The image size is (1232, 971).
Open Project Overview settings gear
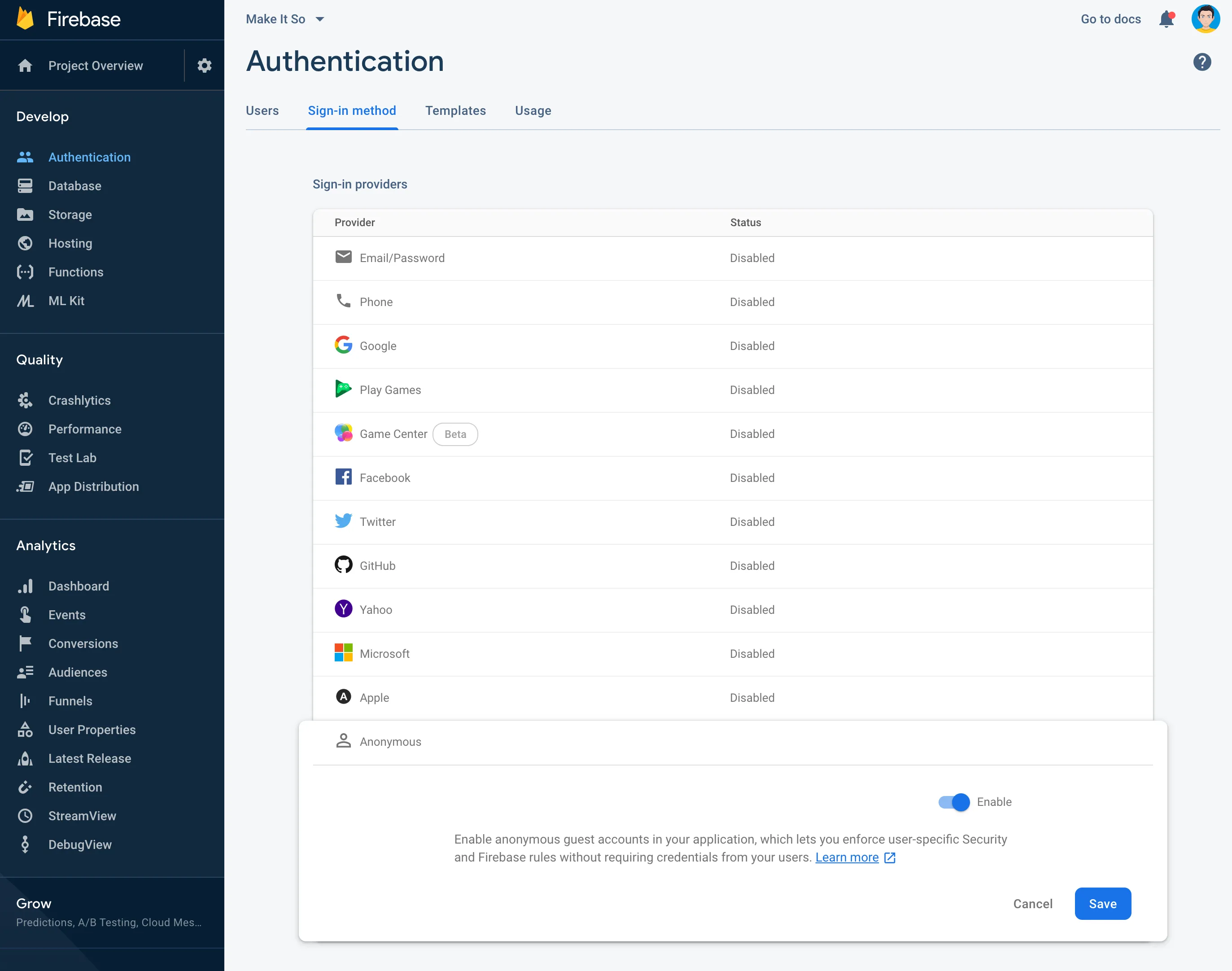pos(204,66)
